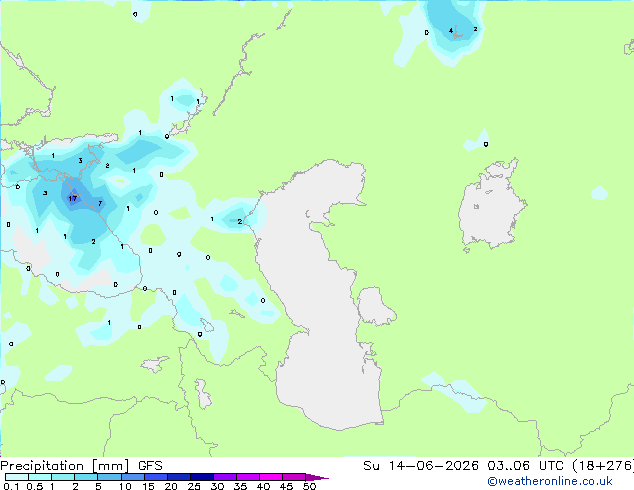Image resolution: width=634 pixels, height=490 pixels.
Task: Pick the 15 to 20 mm legend swatch
Action: (x=155, y=477)
